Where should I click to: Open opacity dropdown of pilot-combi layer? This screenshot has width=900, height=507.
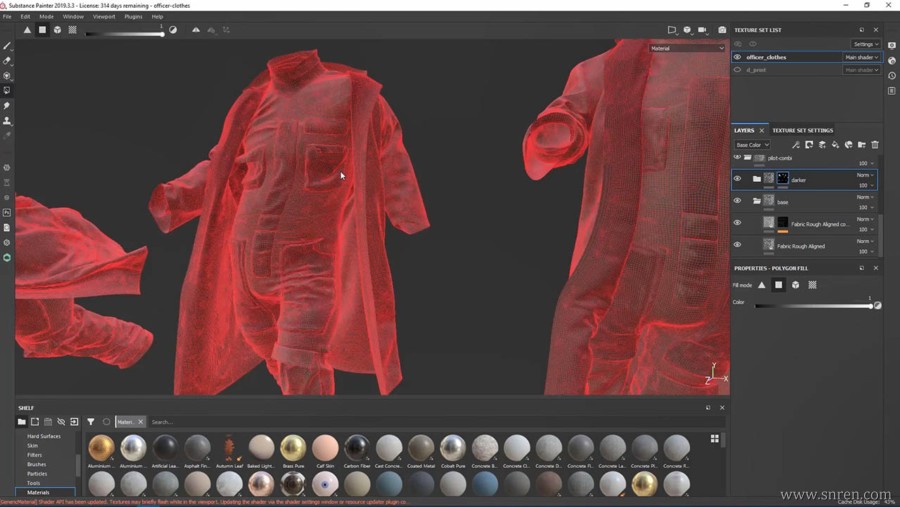pos(866,164)
